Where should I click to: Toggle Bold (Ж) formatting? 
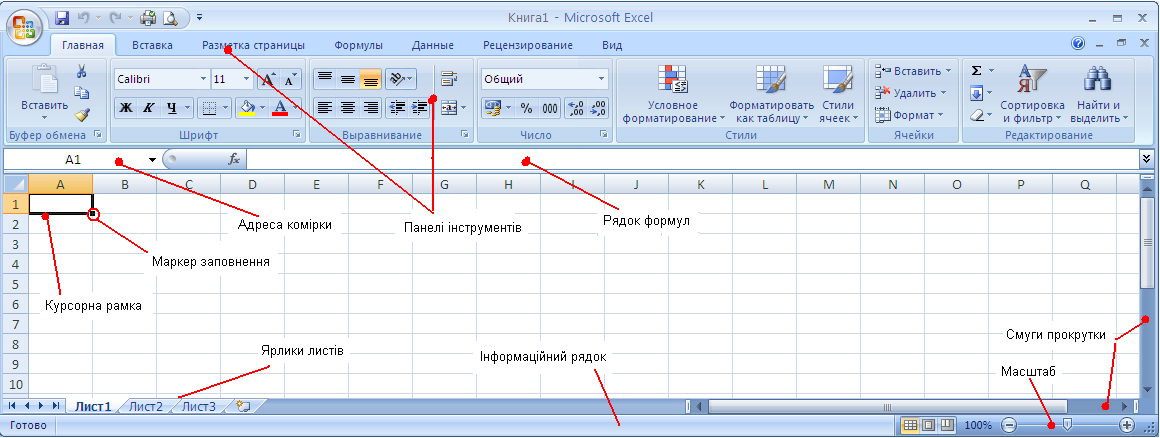[x=126, y=108]
